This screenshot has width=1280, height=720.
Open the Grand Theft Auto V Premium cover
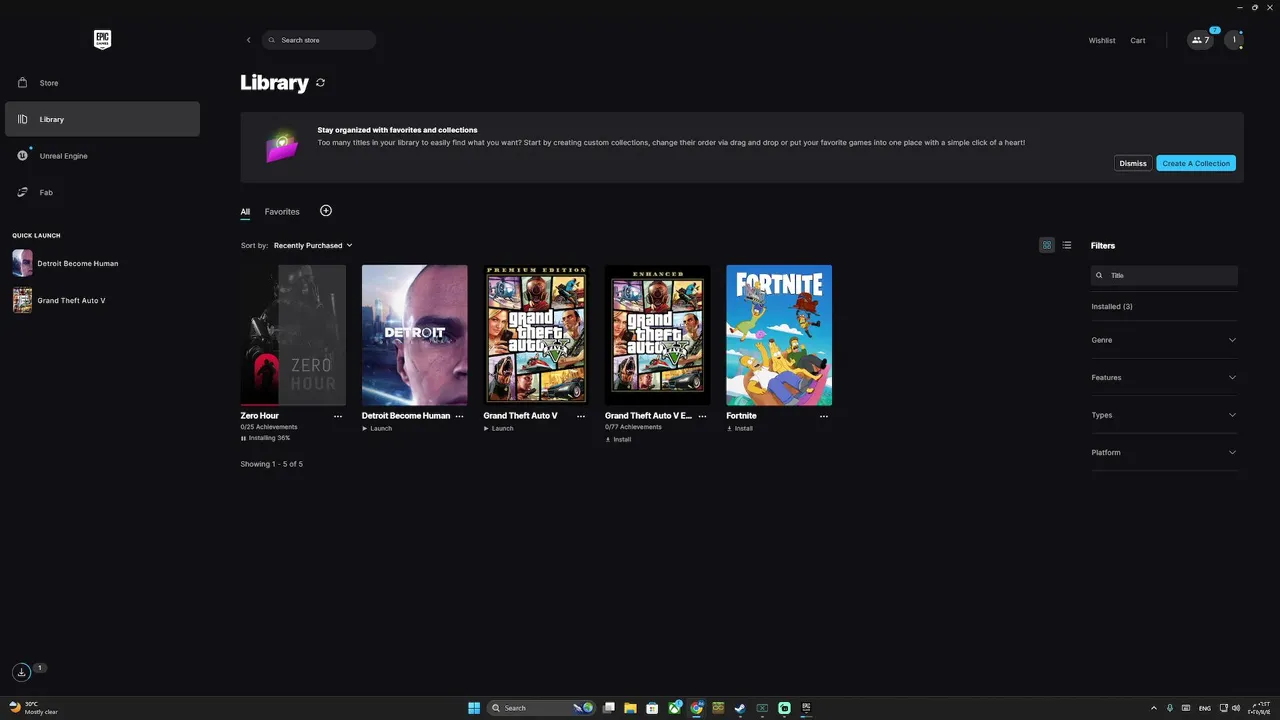(x=536, y=335)
